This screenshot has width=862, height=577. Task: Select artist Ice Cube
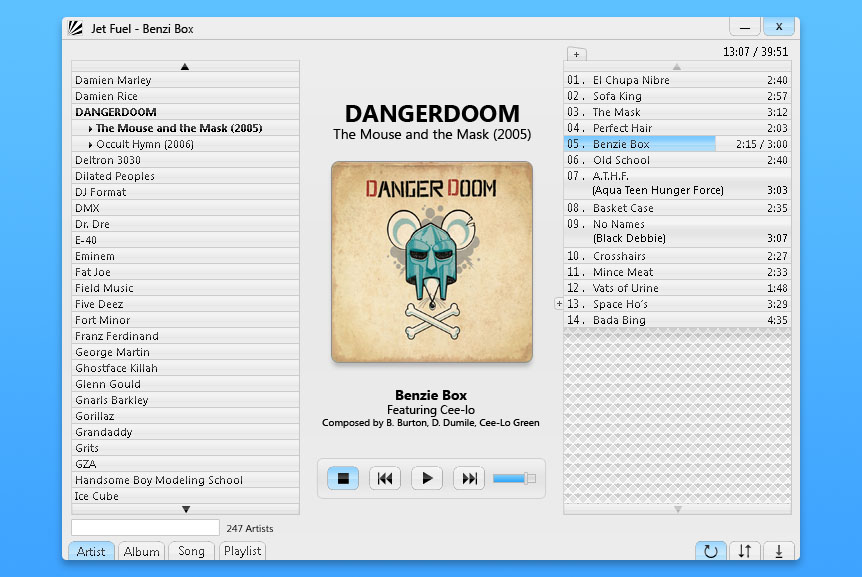point(185,496)
